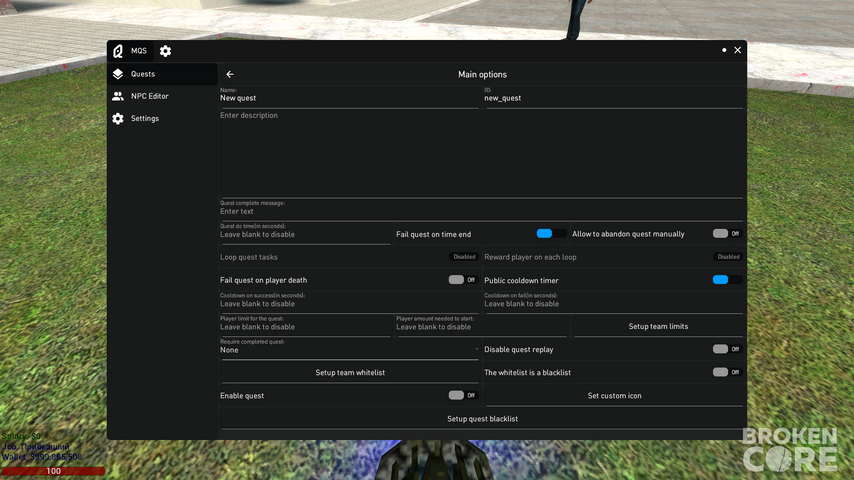The image size is (854, 480).
Task: Click the Set custom icon button
Action: (x=614, y=396)
